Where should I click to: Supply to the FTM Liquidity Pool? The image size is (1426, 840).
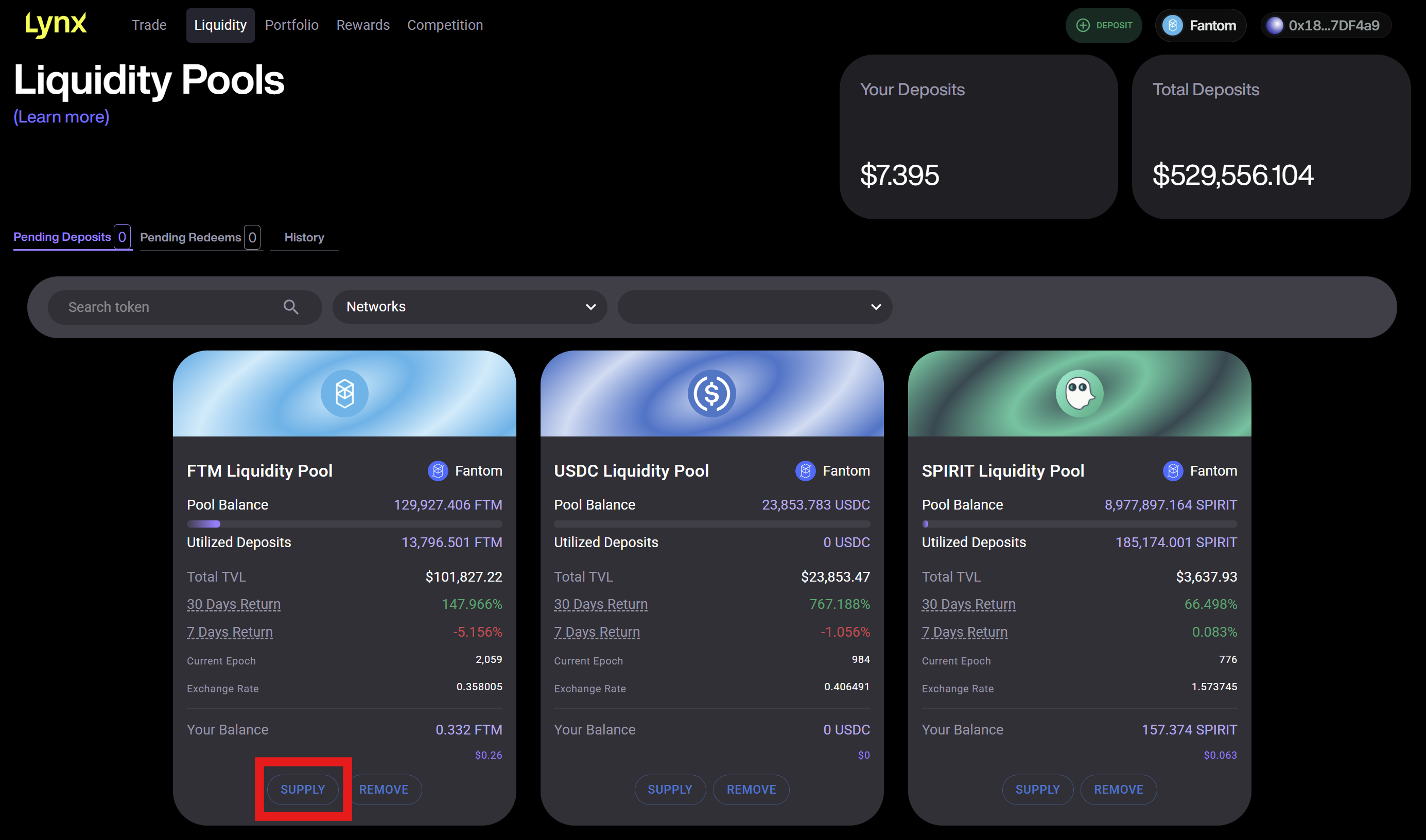pyautogui.click(x=302, y=789)
